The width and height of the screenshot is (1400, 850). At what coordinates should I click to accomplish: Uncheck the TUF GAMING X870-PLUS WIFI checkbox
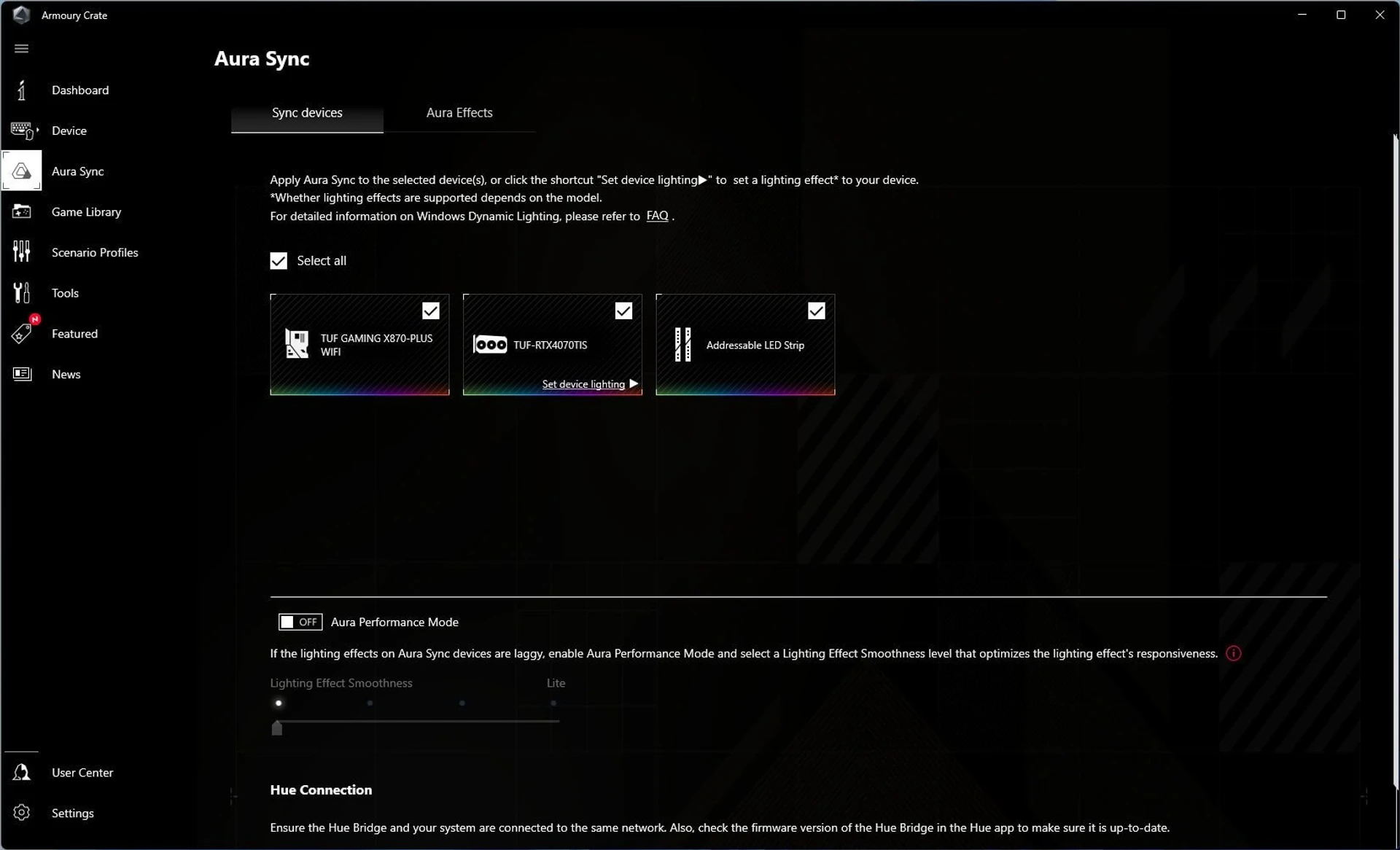click(431, 311)
